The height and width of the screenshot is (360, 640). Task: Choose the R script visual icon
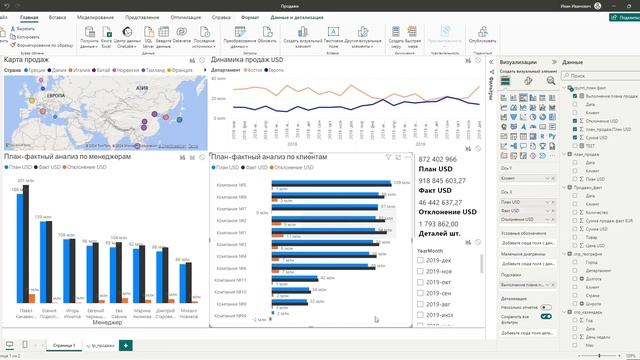pyautogui.click(x=542, y=136)
